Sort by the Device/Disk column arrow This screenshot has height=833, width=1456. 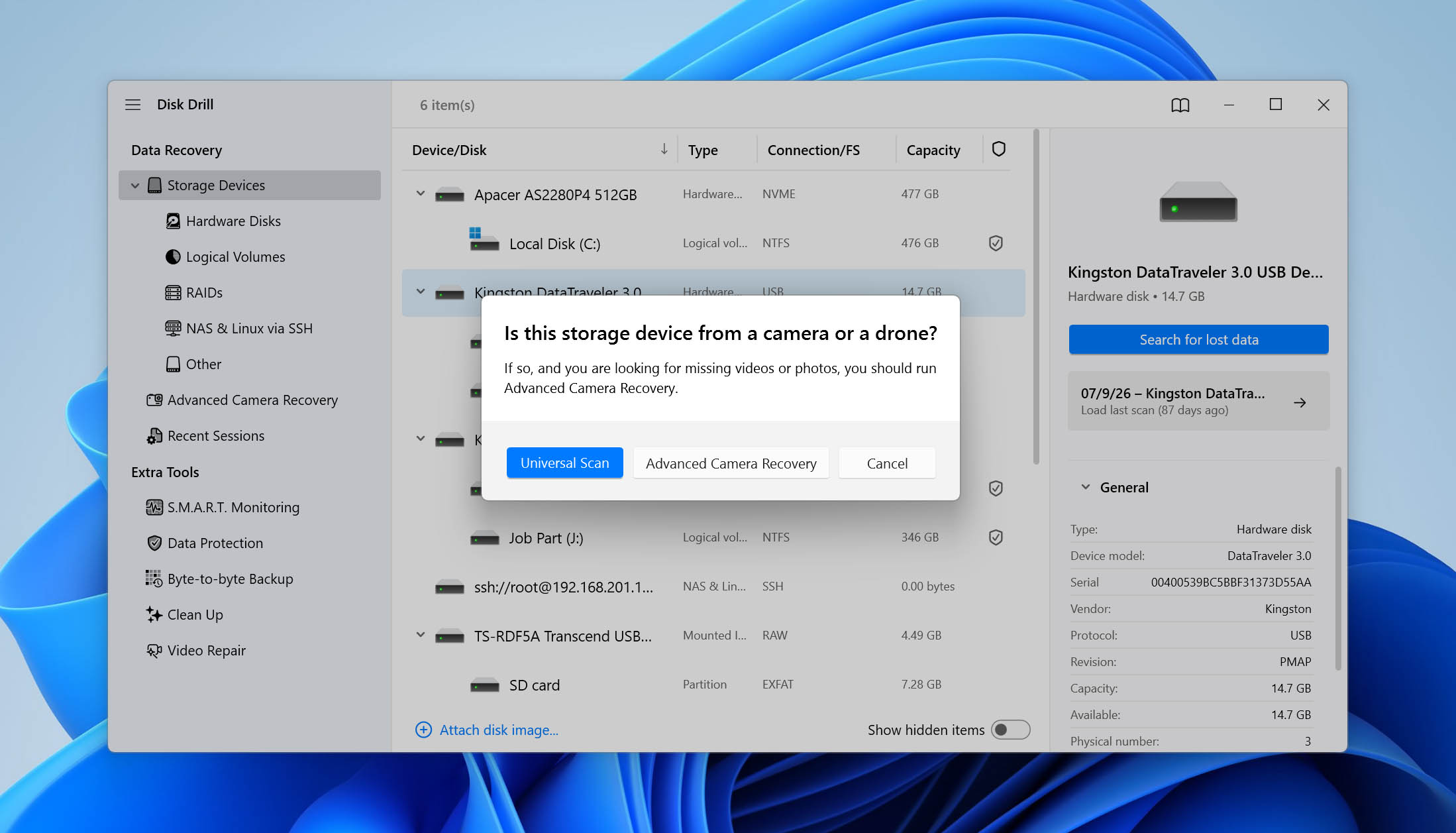(x=664, y=149)
